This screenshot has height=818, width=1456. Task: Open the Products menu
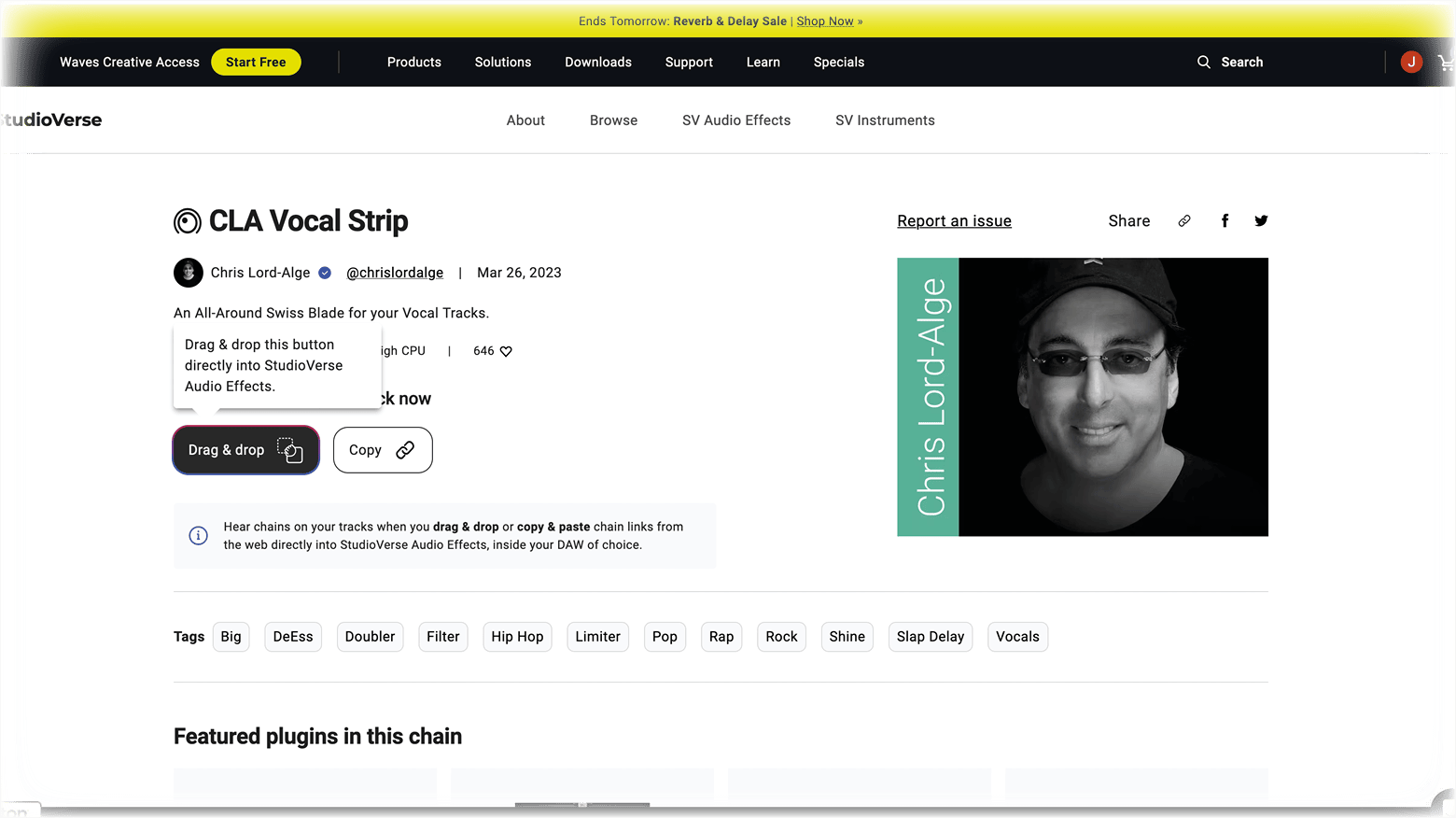point(414,63)
